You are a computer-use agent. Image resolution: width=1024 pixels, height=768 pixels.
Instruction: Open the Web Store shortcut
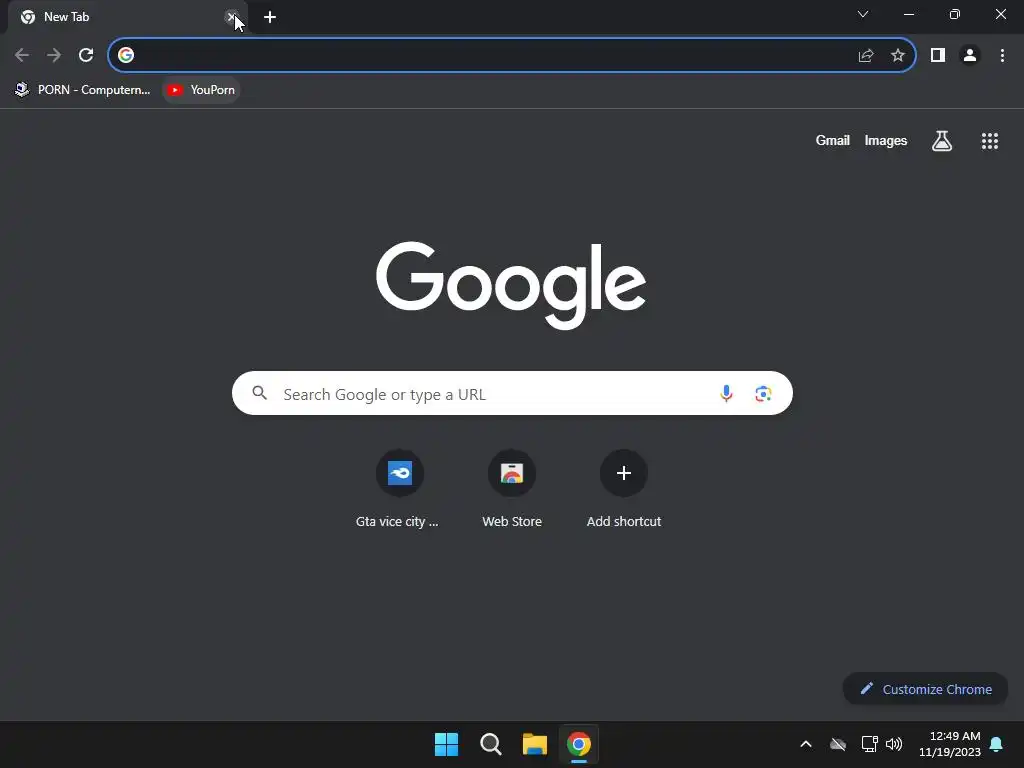point(512,488)
